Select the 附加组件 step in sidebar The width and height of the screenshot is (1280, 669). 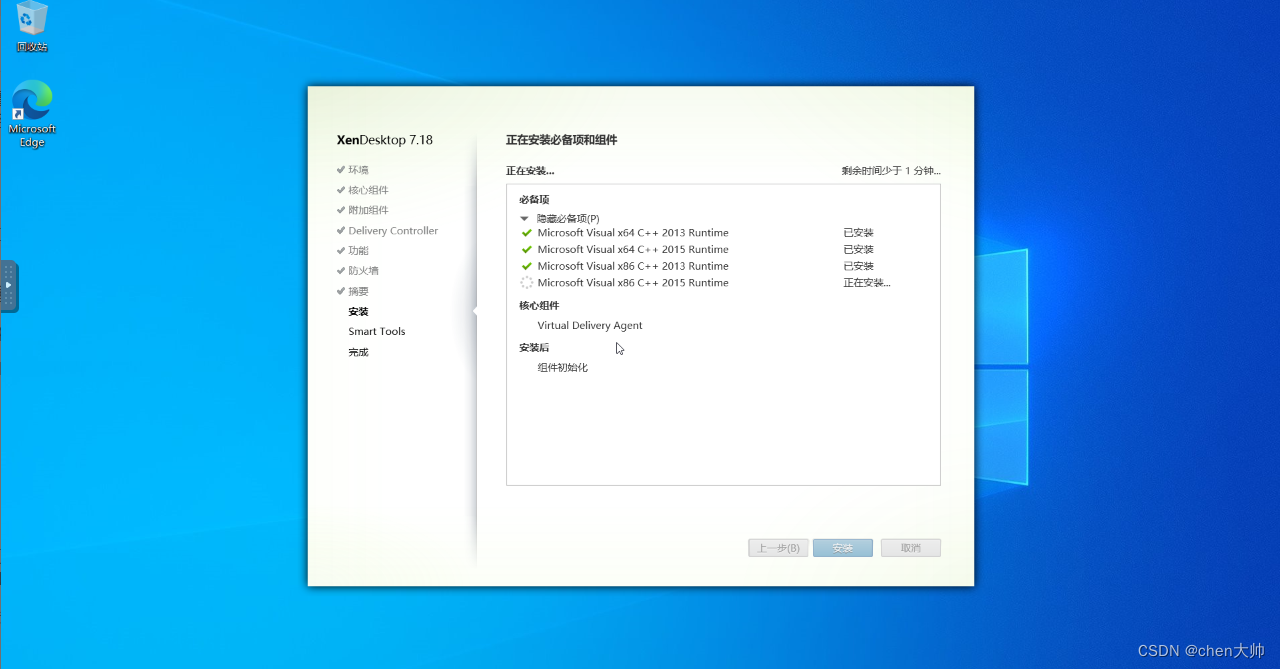coord(368,210)
